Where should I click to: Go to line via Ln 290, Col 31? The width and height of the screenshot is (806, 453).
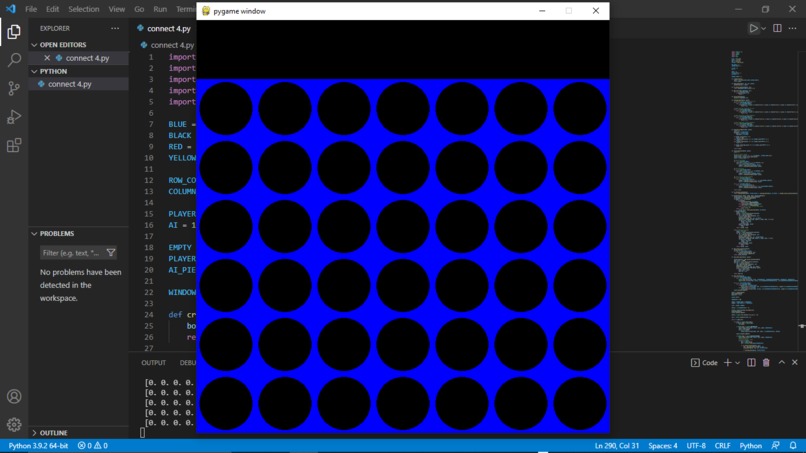point(617,446)
